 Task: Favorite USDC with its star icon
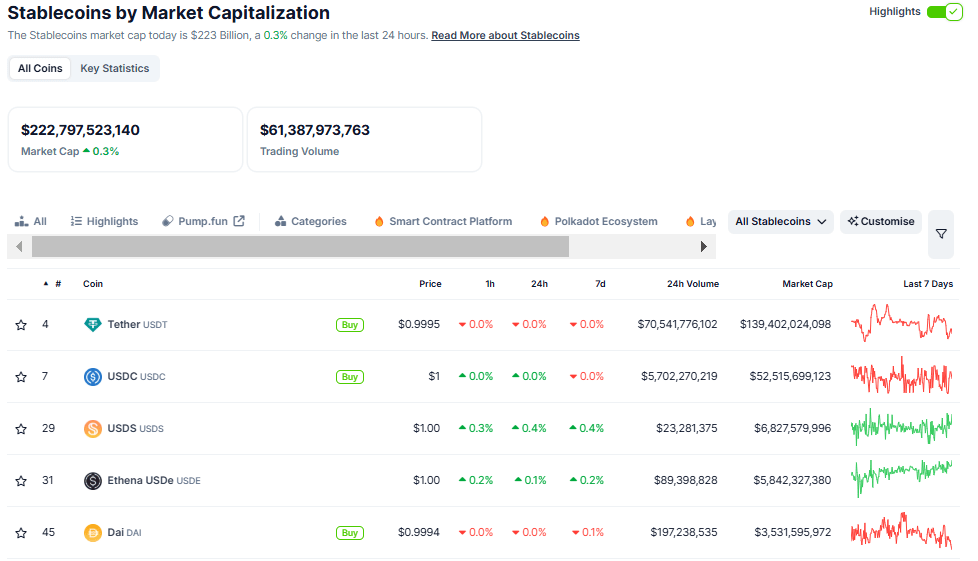tap(21, 377)
